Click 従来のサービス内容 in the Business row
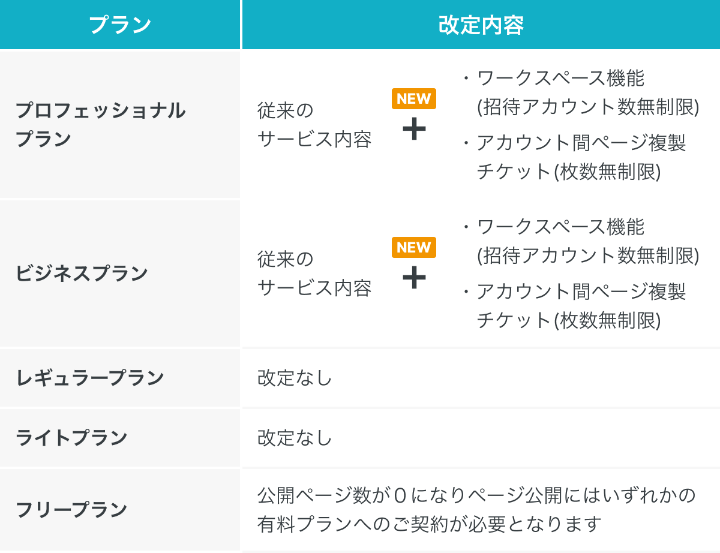The image size is (720, 553). [314, 274]
